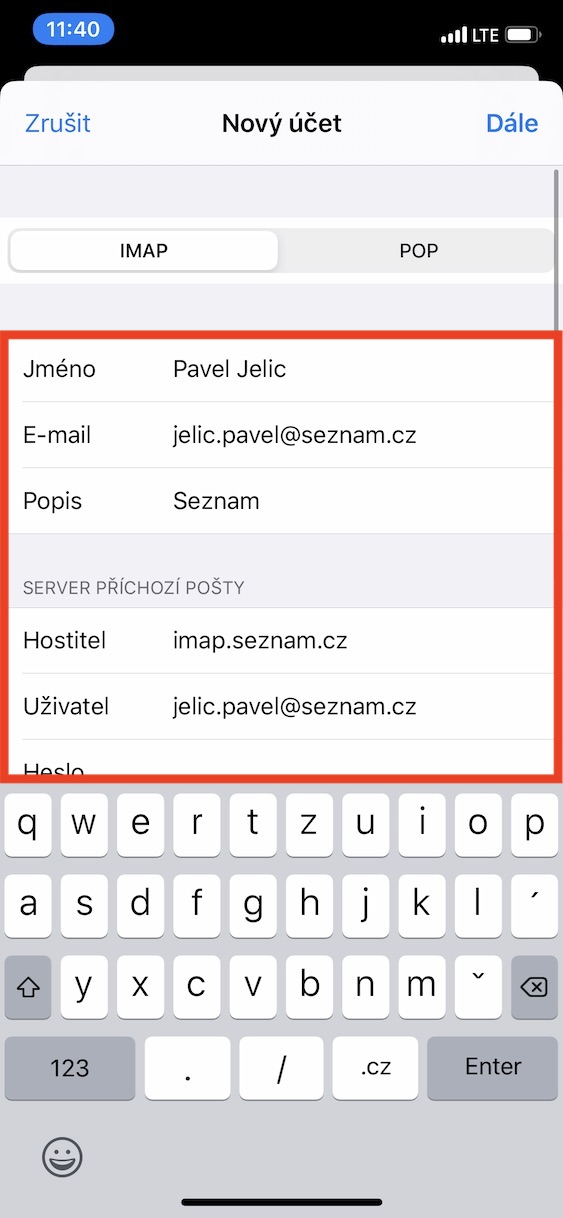Switch to the POP account type
The height and width of the screenshot is (1218, 563).
point(418,251)
